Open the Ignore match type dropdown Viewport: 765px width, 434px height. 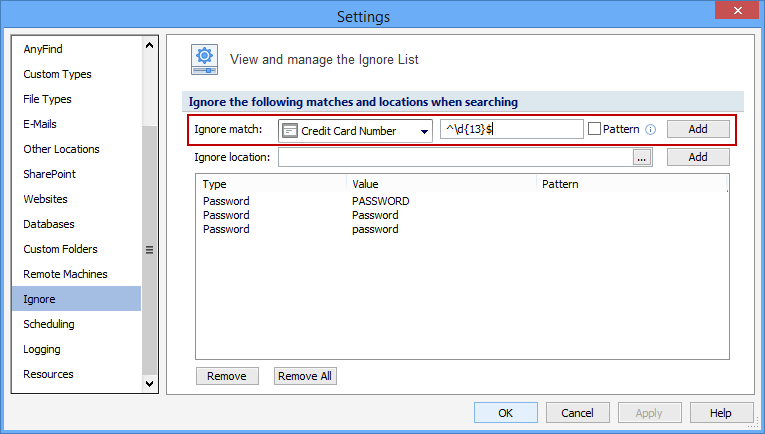pyautogui.click(x=424, y=131)
